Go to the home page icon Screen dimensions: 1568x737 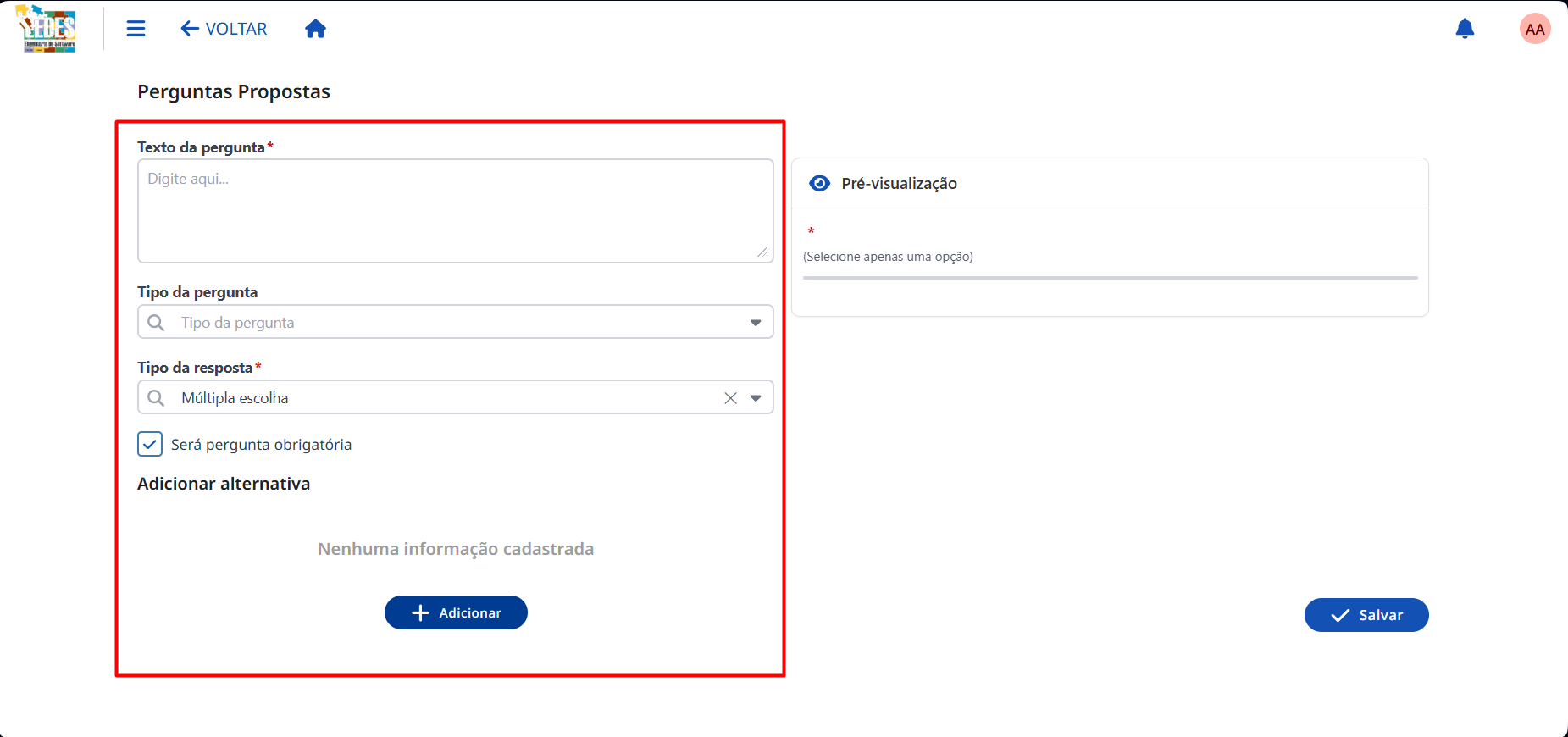point(315,29)
